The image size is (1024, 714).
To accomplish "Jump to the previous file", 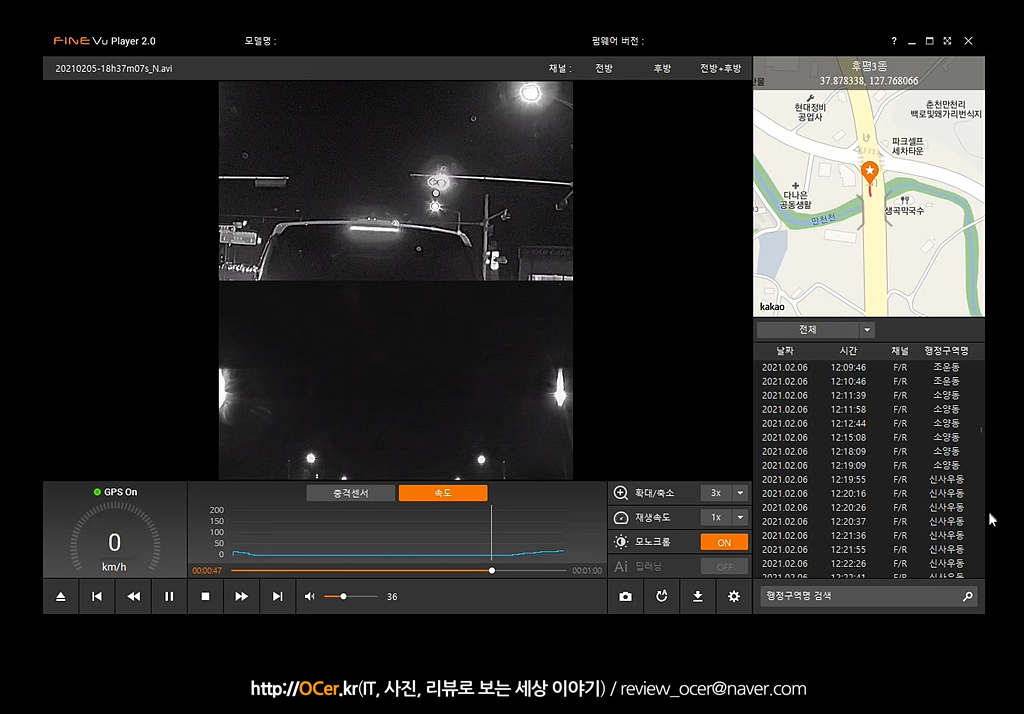I will pos(97,596).
